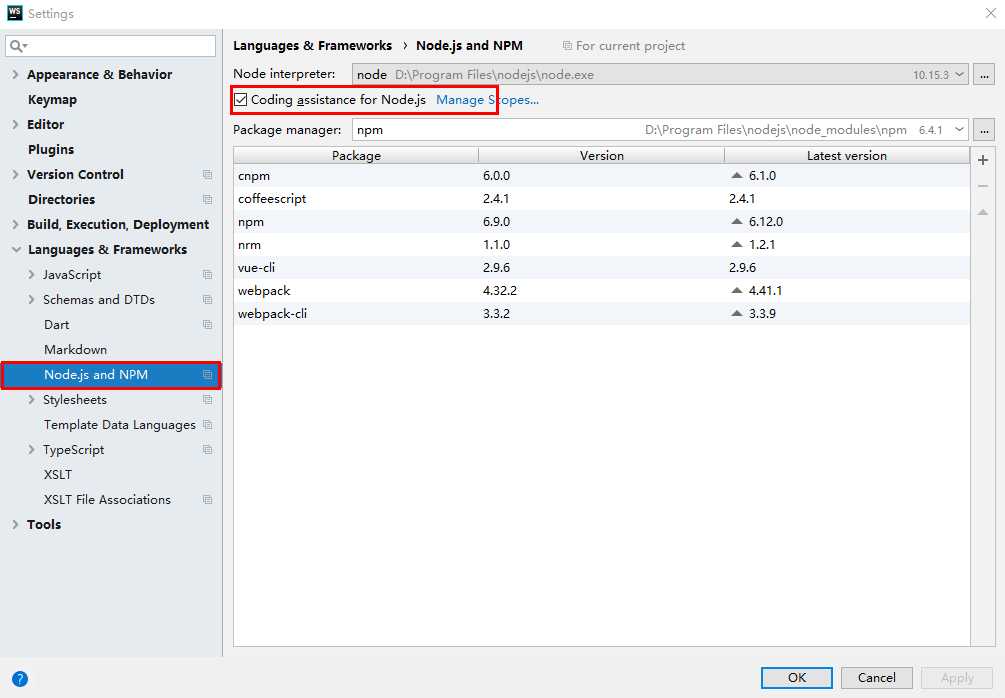The height and width of the screenshot is (698, 1005).
Task: Toggle Coding assistance for Node.js checkbox
Action: pyautogui.click(x=240, y=99)
